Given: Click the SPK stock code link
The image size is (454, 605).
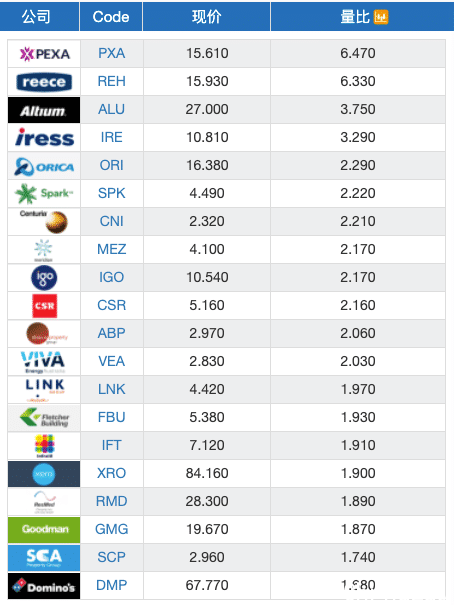Looking at the screenshot, I should point(111,193).
